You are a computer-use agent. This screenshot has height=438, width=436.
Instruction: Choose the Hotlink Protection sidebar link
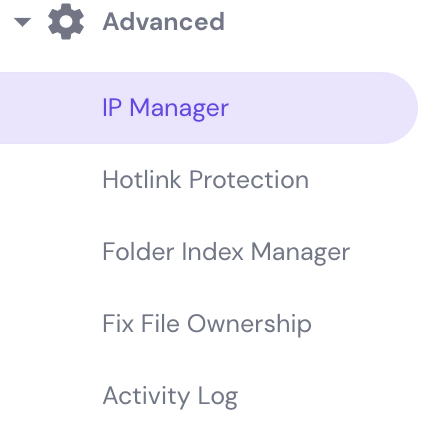(206, 180)
